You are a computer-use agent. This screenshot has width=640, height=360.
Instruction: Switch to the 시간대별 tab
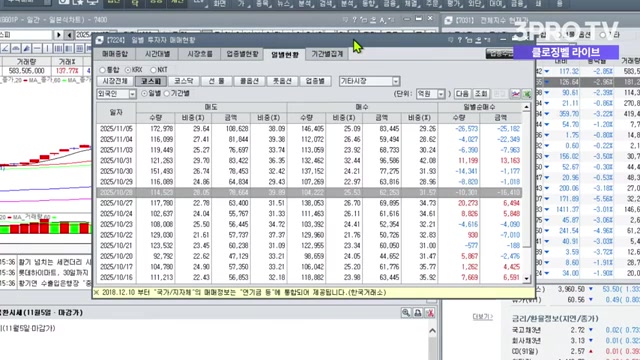pyautogui.click(x=158, y=54)
